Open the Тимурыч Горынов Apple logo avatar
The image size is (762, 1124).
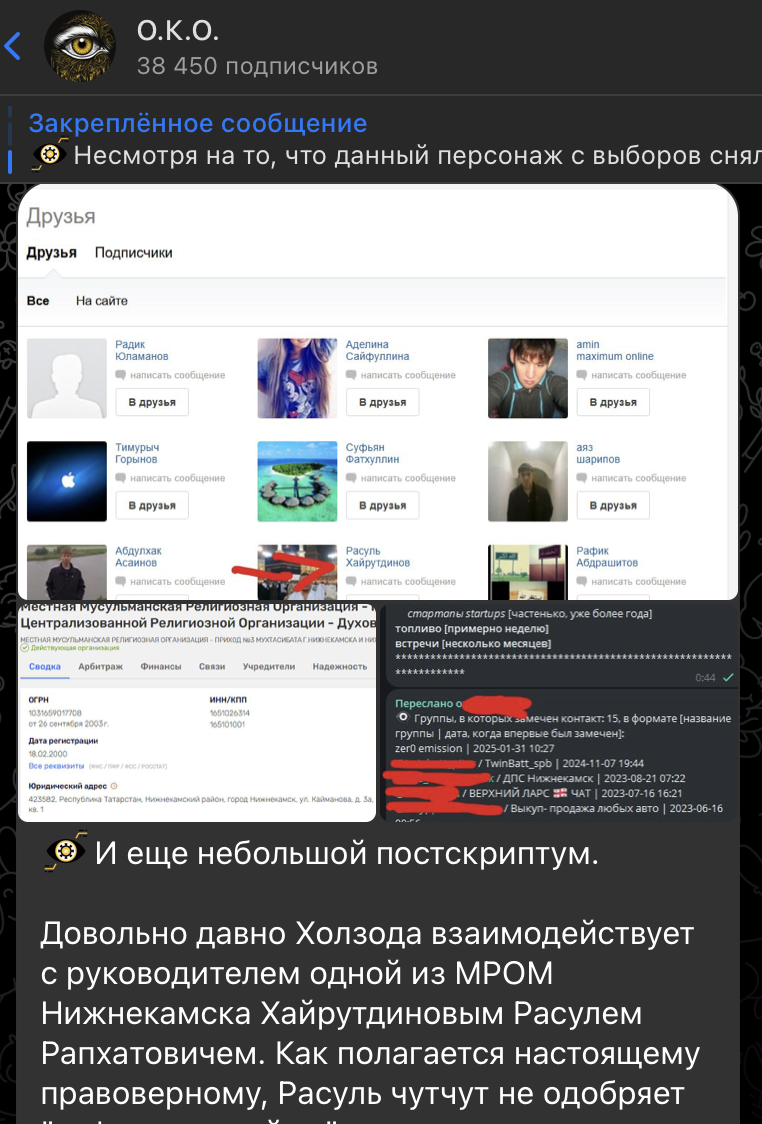point(67,481)
